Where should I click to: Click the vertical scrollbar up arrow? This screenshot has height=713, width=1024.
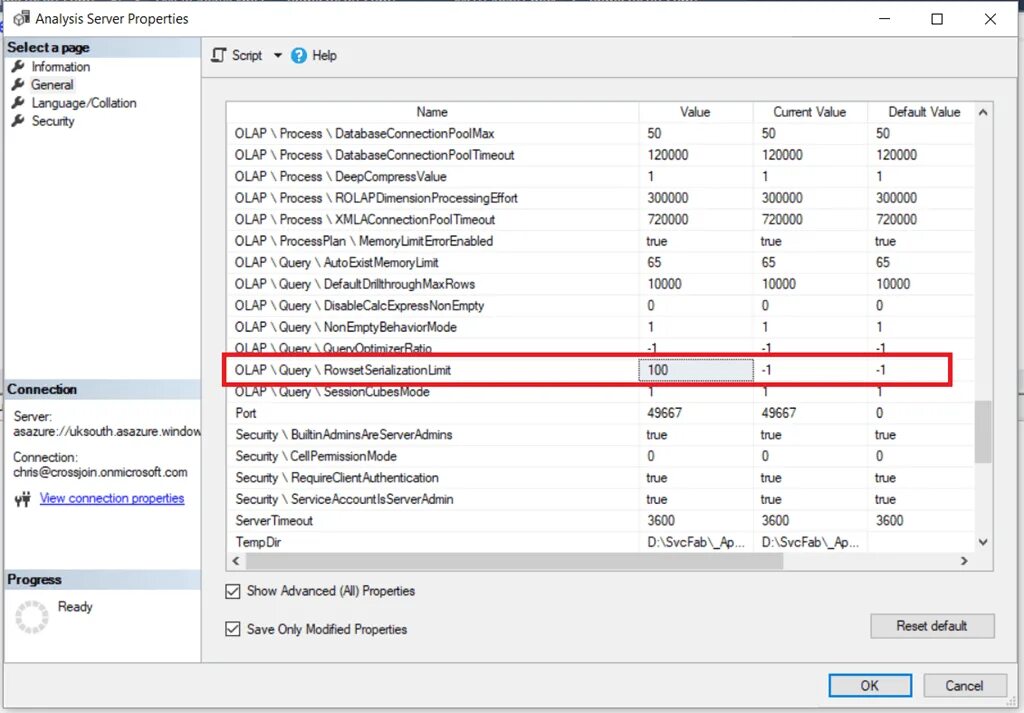(983, 112)
